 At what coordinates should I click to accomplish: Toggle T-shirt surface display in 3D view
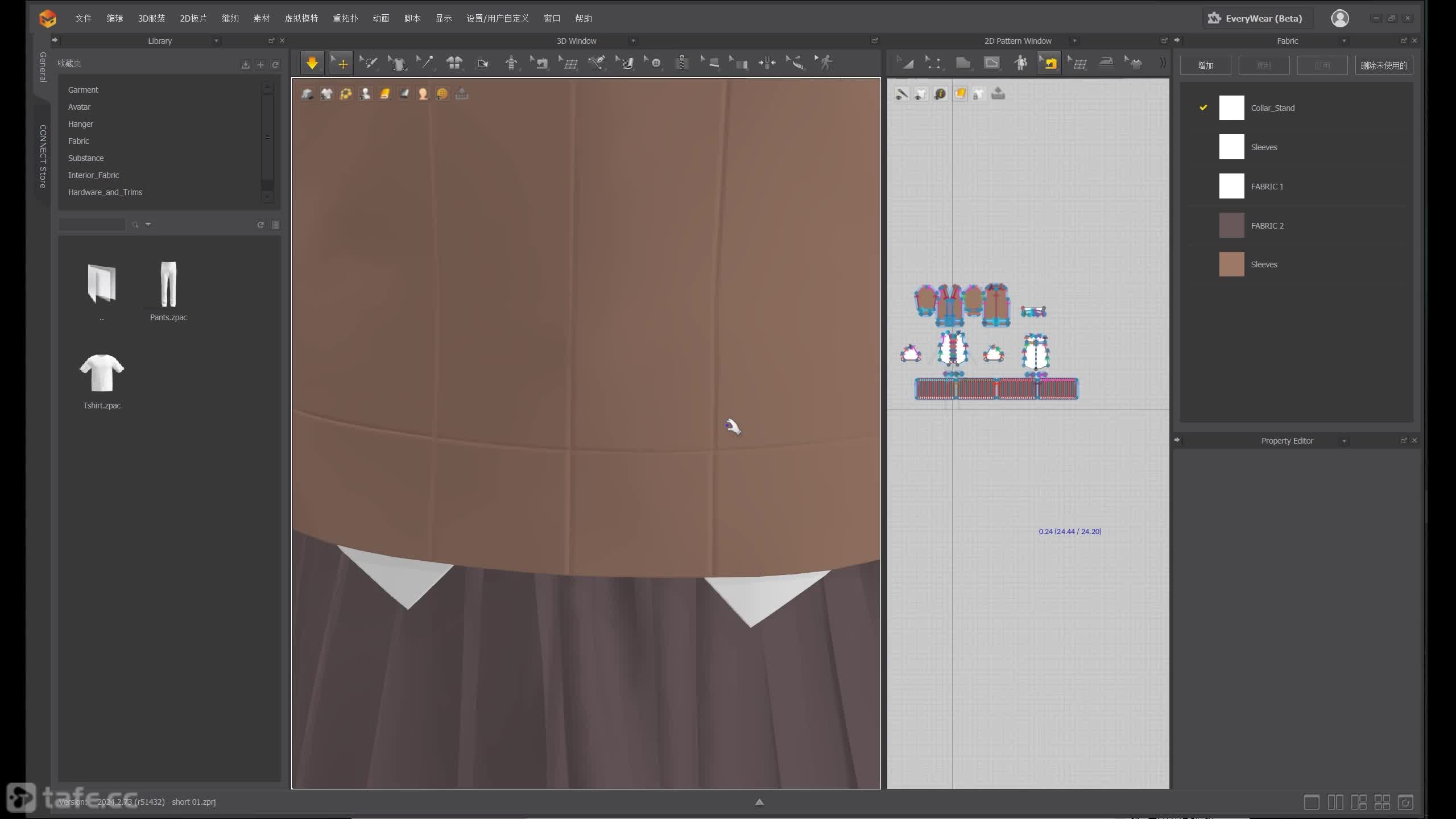click(x=326, y=94)
